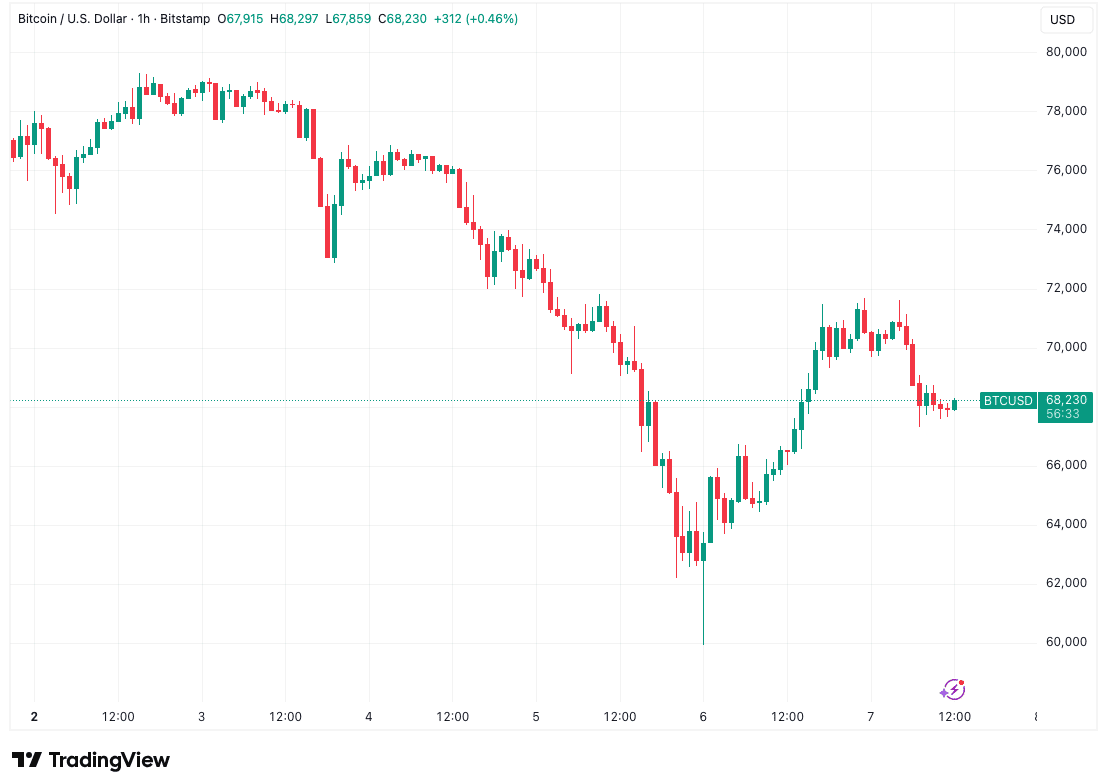Click the L67,859 low value
The height and width of the screenshot is (774, 1107).
coord(350,19)
